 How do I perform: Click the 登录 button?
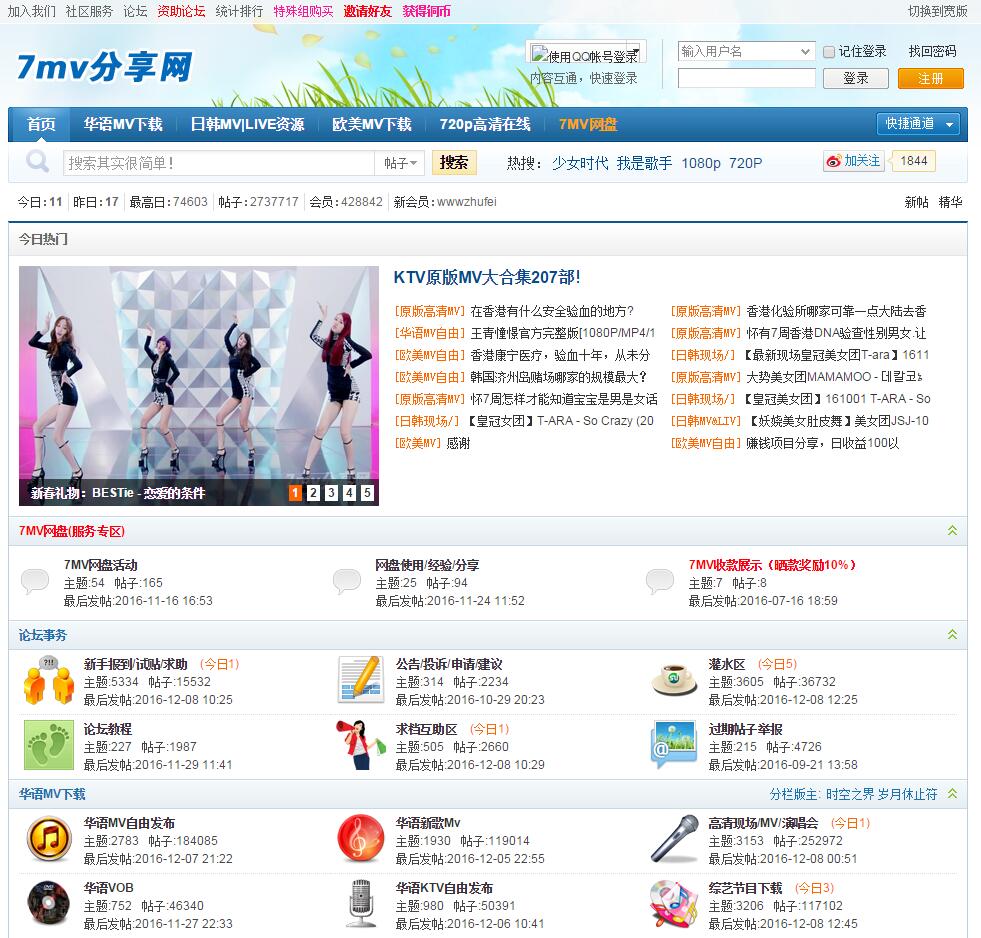coord(855,78)
